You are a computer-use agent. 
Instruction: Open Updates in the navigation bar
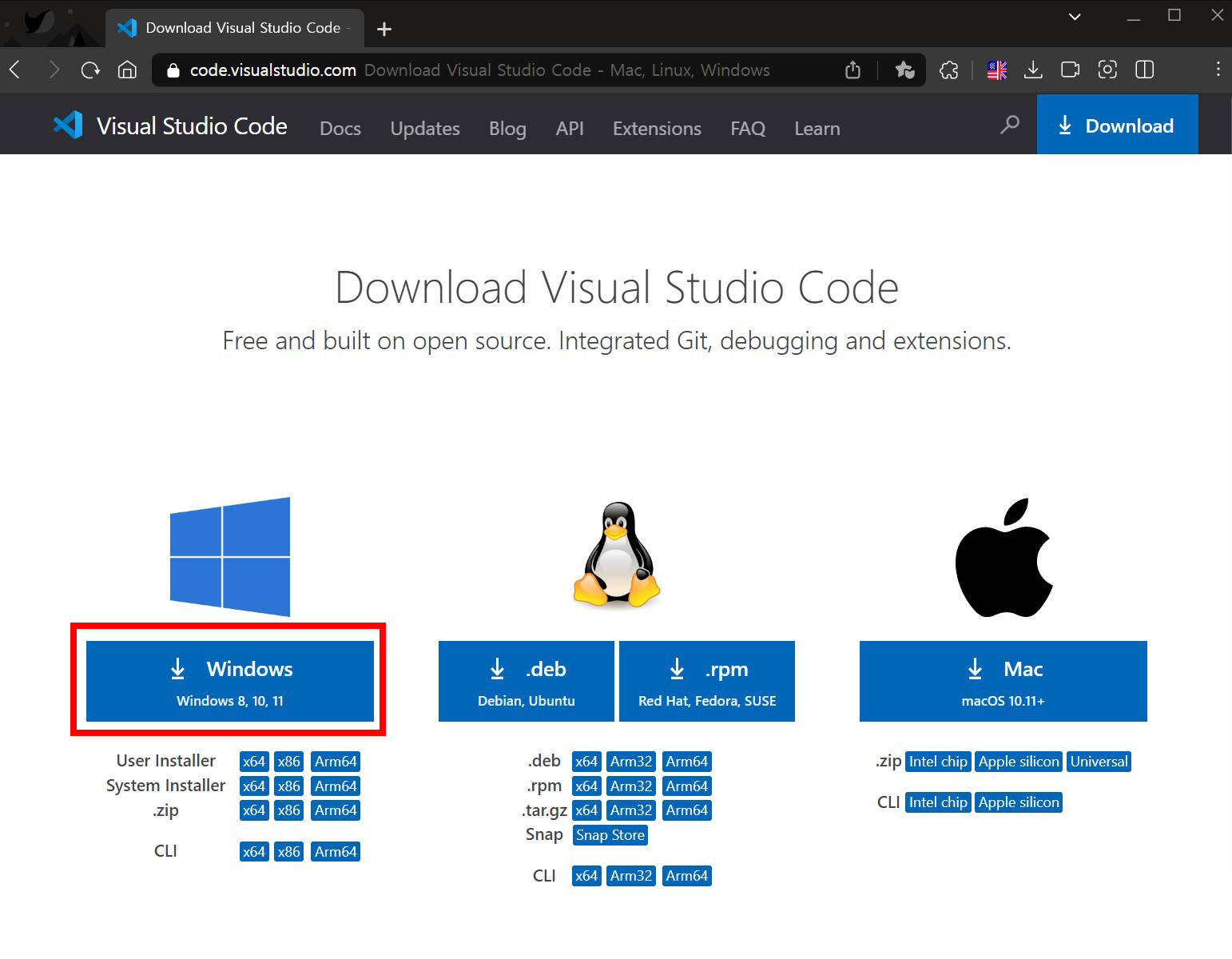tap(425, 129)
